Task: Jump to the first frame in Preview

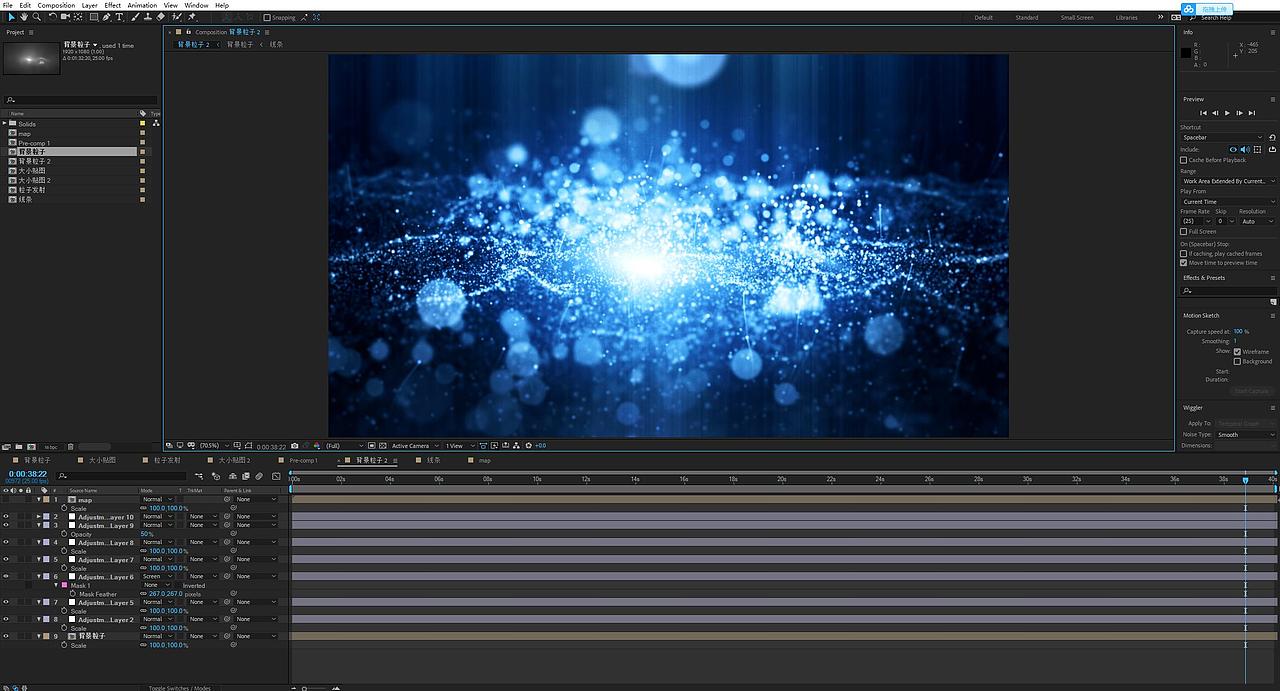Action: 1203,113
